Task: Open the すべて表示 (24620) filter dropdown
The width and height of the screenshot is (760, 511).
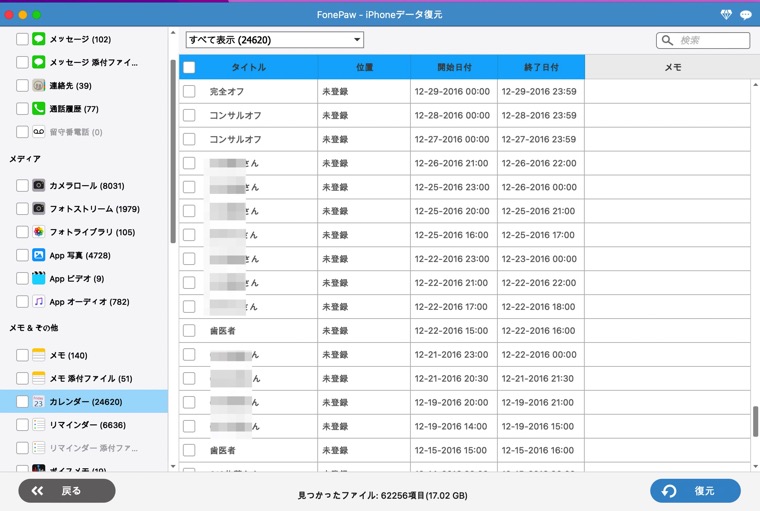Action: (x=275, y=40)
